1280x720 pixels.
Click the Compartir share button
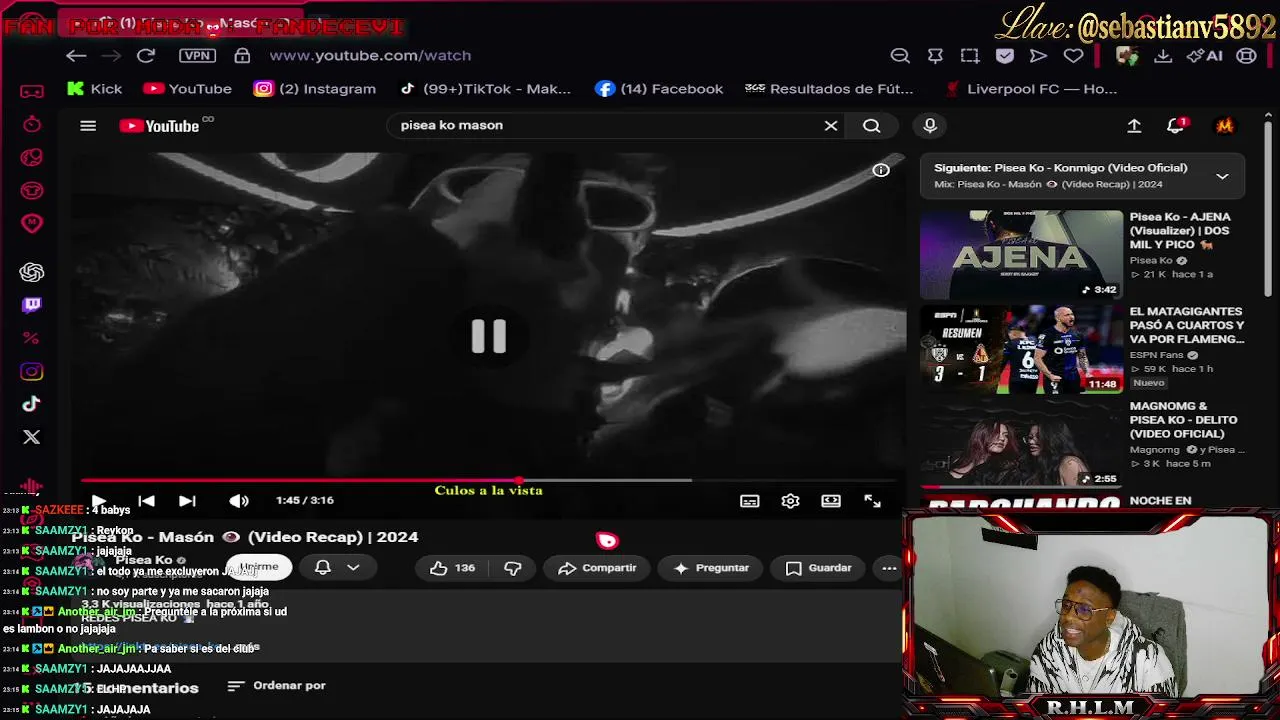click(x=597, y=568)
